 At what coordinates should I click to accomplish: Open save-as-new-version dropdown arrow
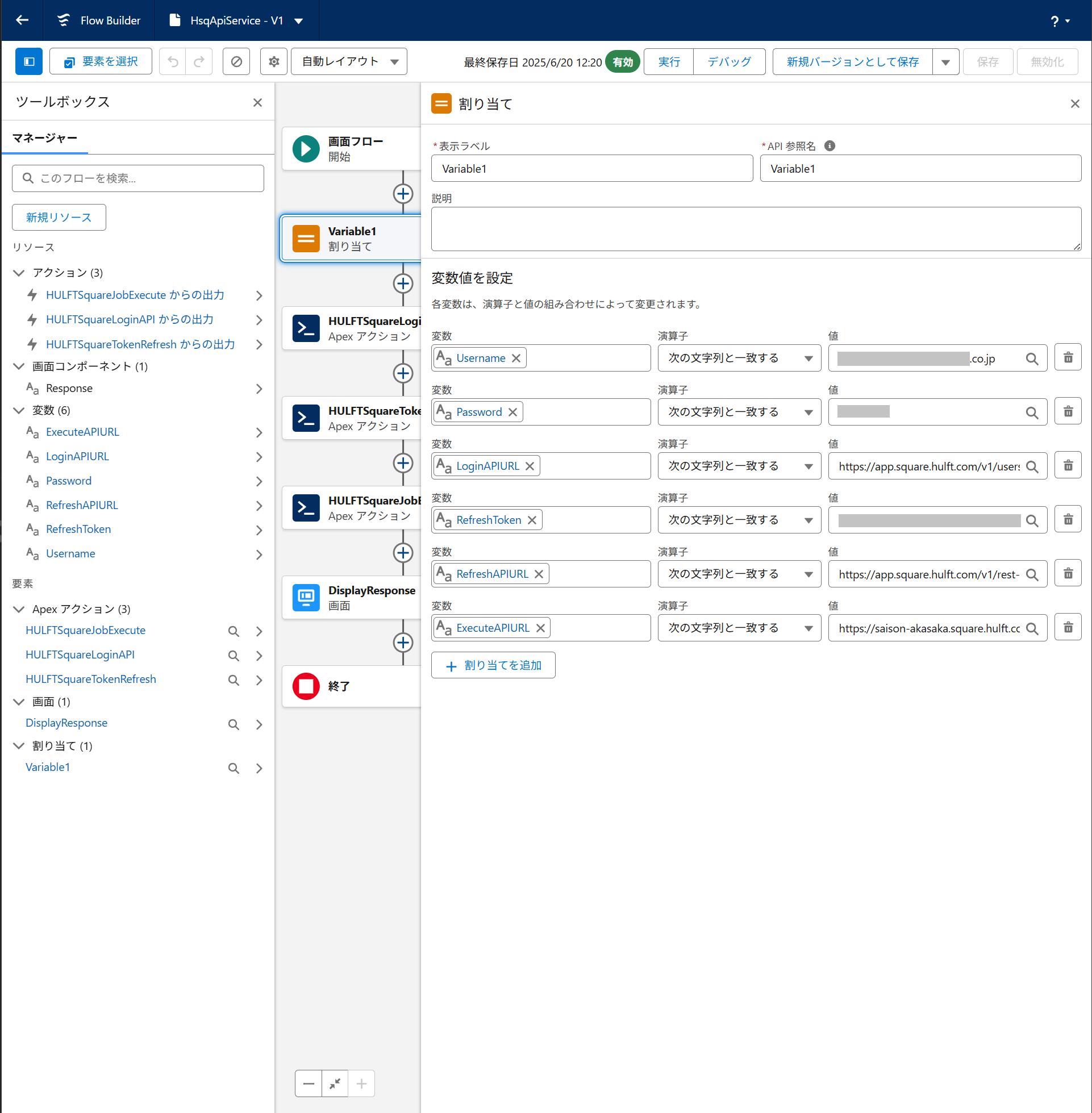[945, 61]
